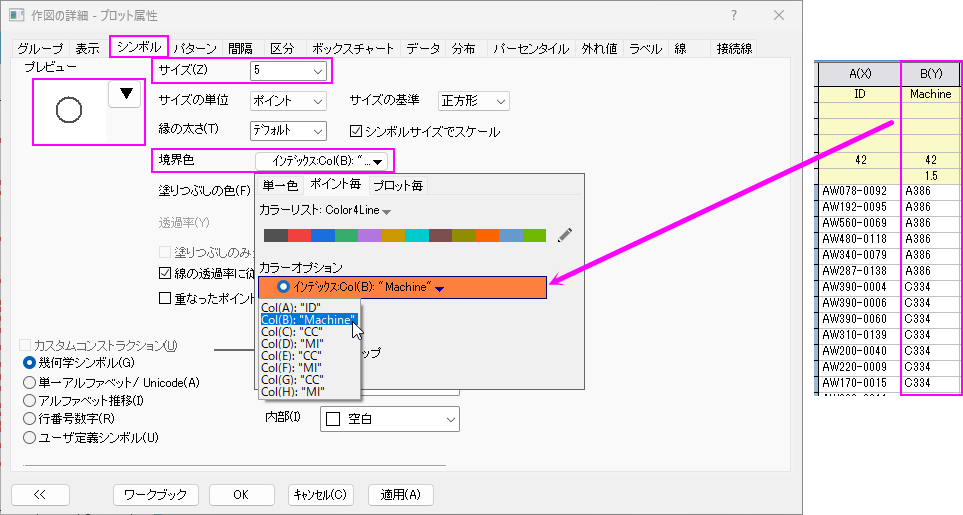Choose Col(B): "Machine" from list
Image resolution: width=963 pixels, height=515 pixels.
click(x=309, y=320)
